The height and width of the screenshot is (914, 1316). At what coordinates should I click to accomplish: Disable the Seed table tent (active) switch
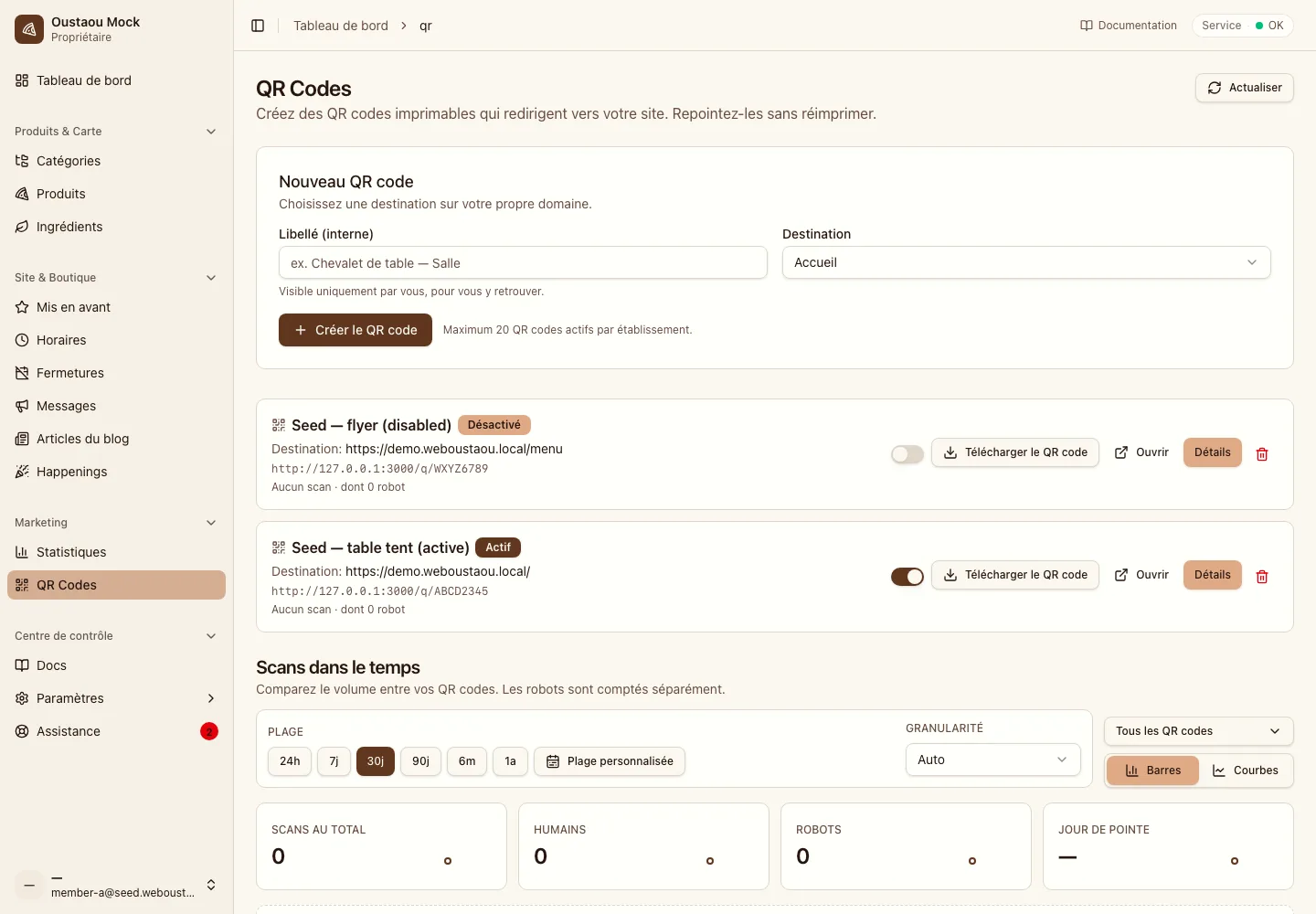pos(907,577)
